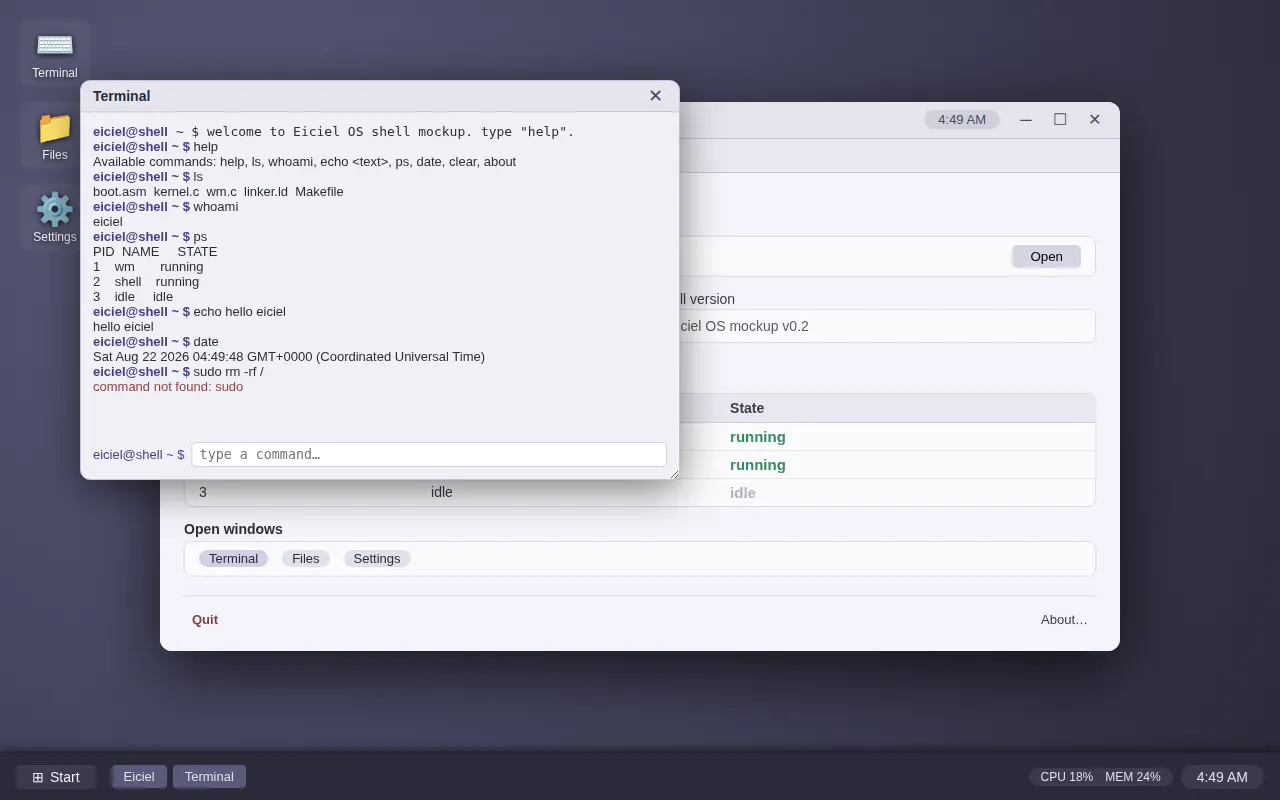Screen dimensions: 1280x800
Task: Select the Files chip under Open windows
Action: point(306,559)
